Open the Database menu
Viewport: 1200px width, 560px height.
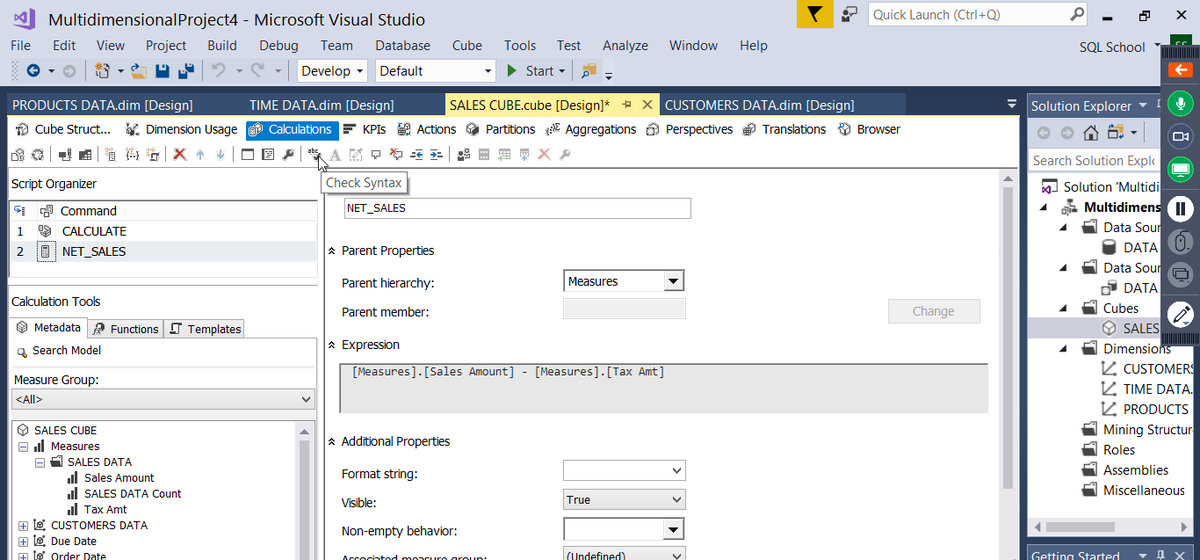[403, 45]
